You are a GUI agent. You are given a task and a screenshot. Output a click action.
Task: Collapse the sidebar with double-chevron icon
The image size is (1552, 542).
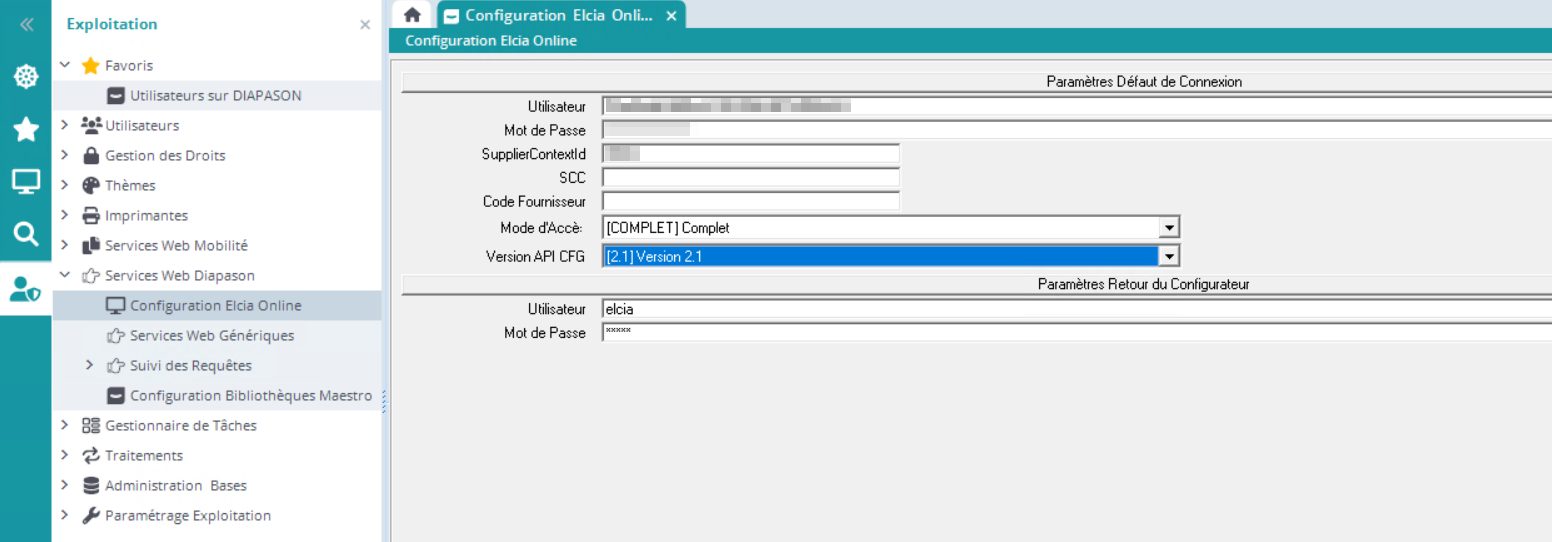(x=26, y=25)
